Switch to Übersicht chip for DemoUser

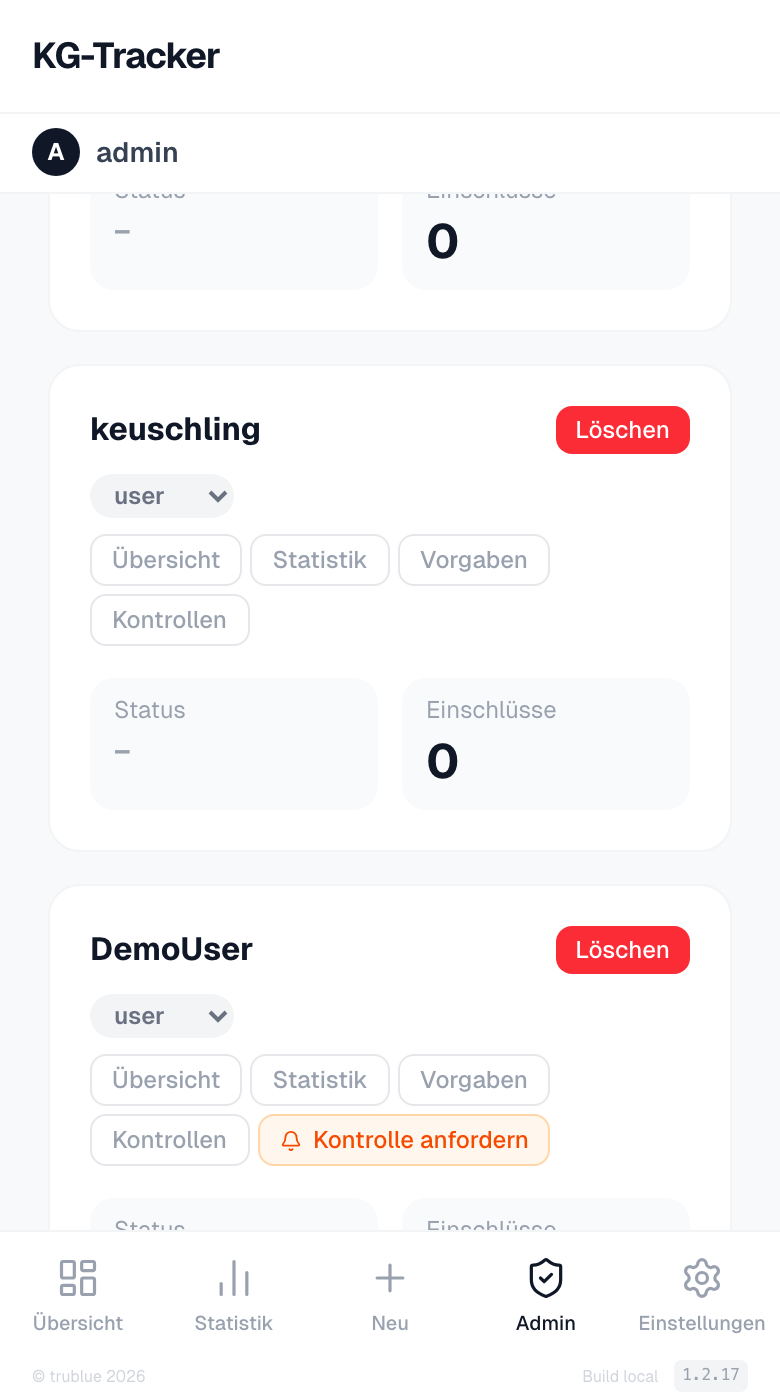(x=165, y=1080)
